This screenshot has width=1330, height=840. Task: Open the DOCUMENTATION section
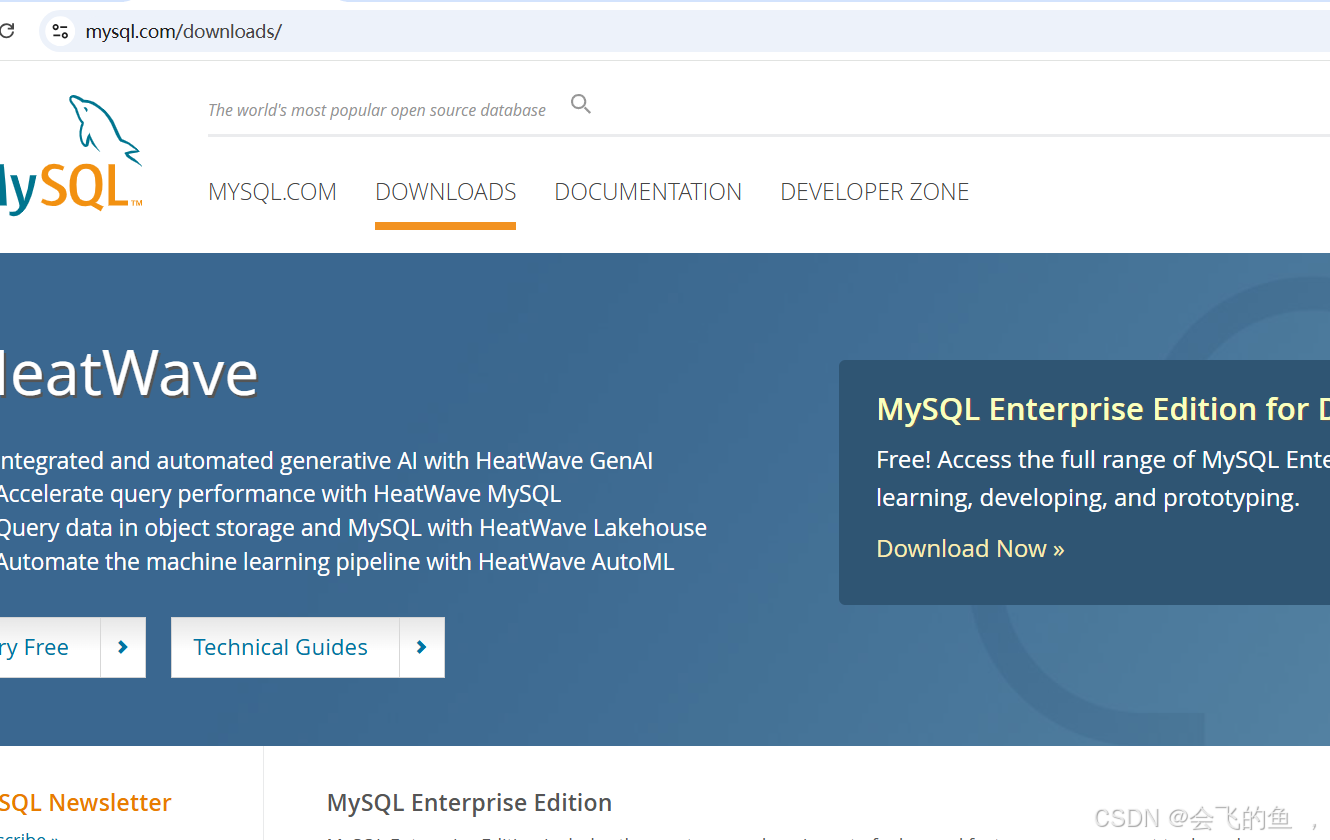(x=648, y=191)
